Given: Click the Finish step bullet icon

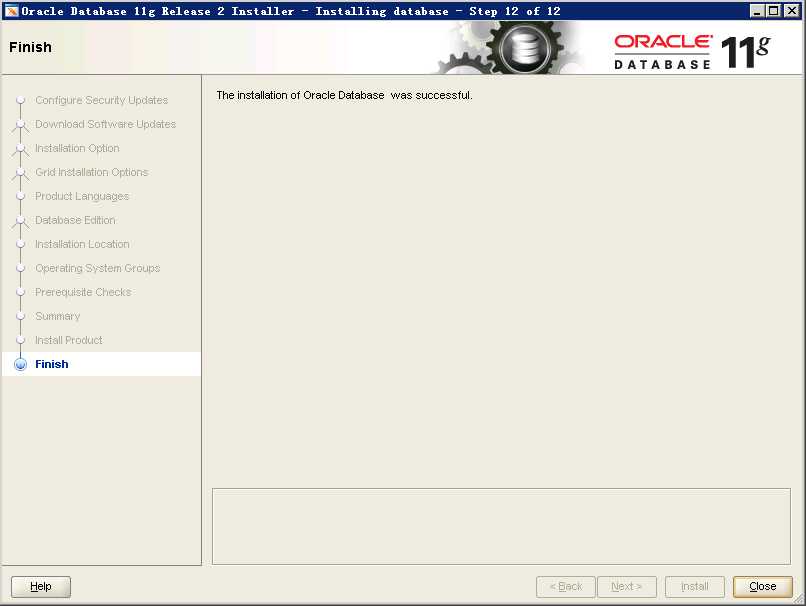Looking at the screenshot, I should (21, 364).
